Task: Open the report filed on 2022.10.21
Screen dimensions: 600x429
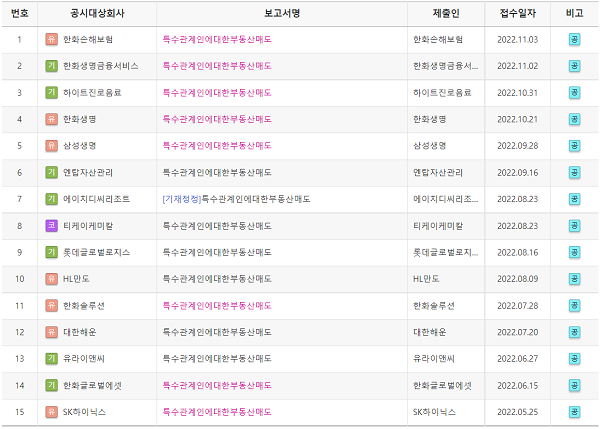Action: pos(217,119)
